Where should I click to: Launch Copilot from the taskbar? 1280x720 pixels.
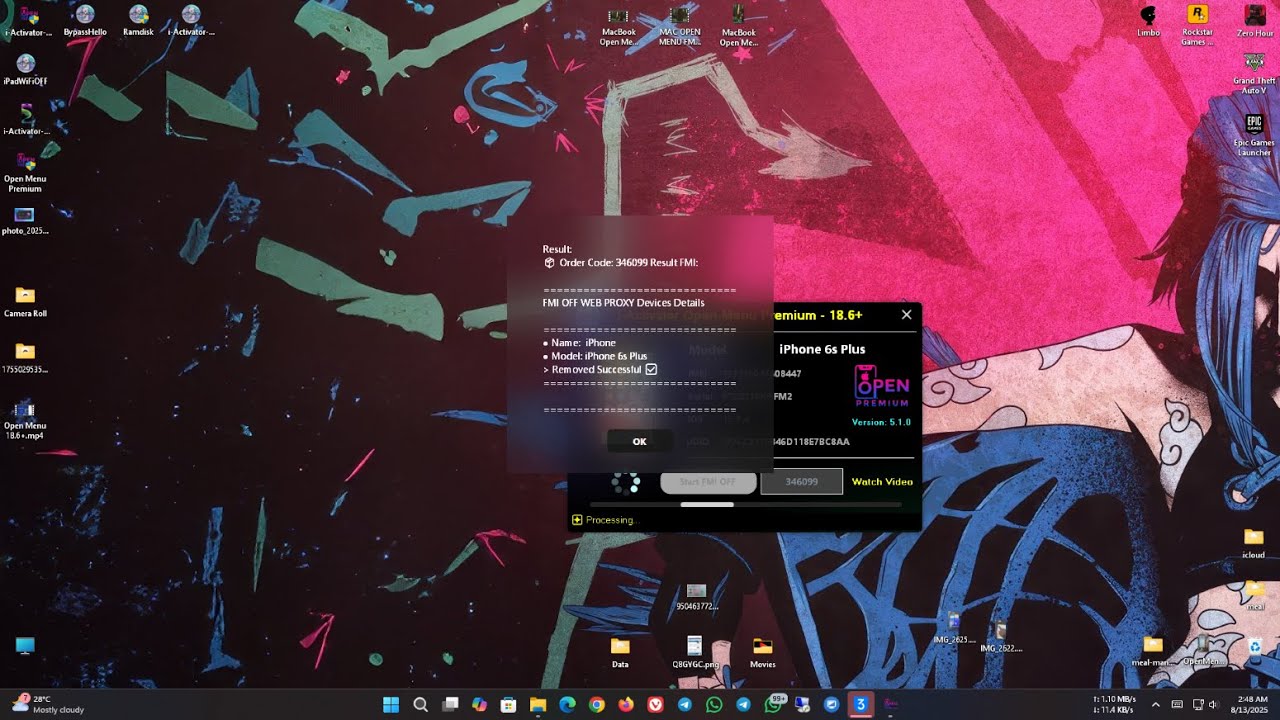click(x=479, y=704)
